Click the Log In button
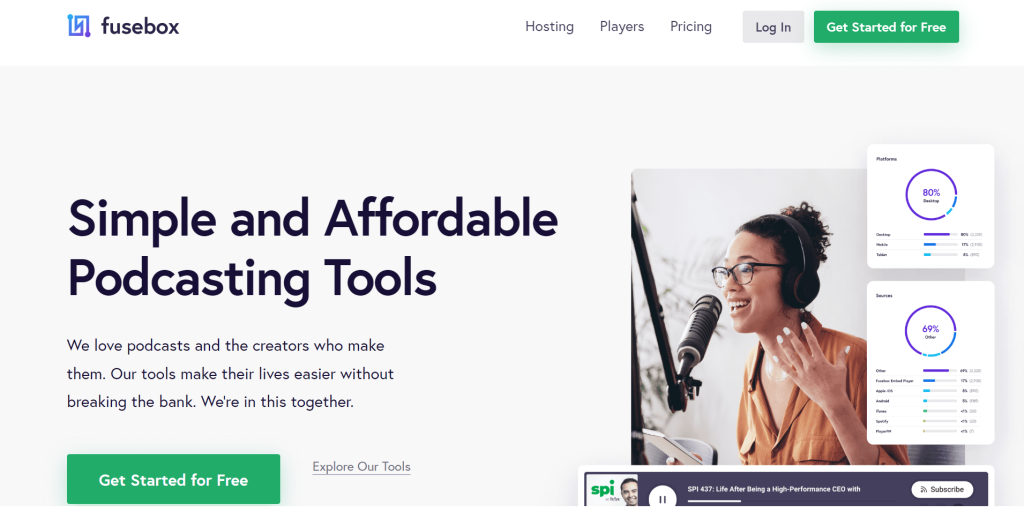Screen dimensions: 1024x527 (x=773, y=27)
